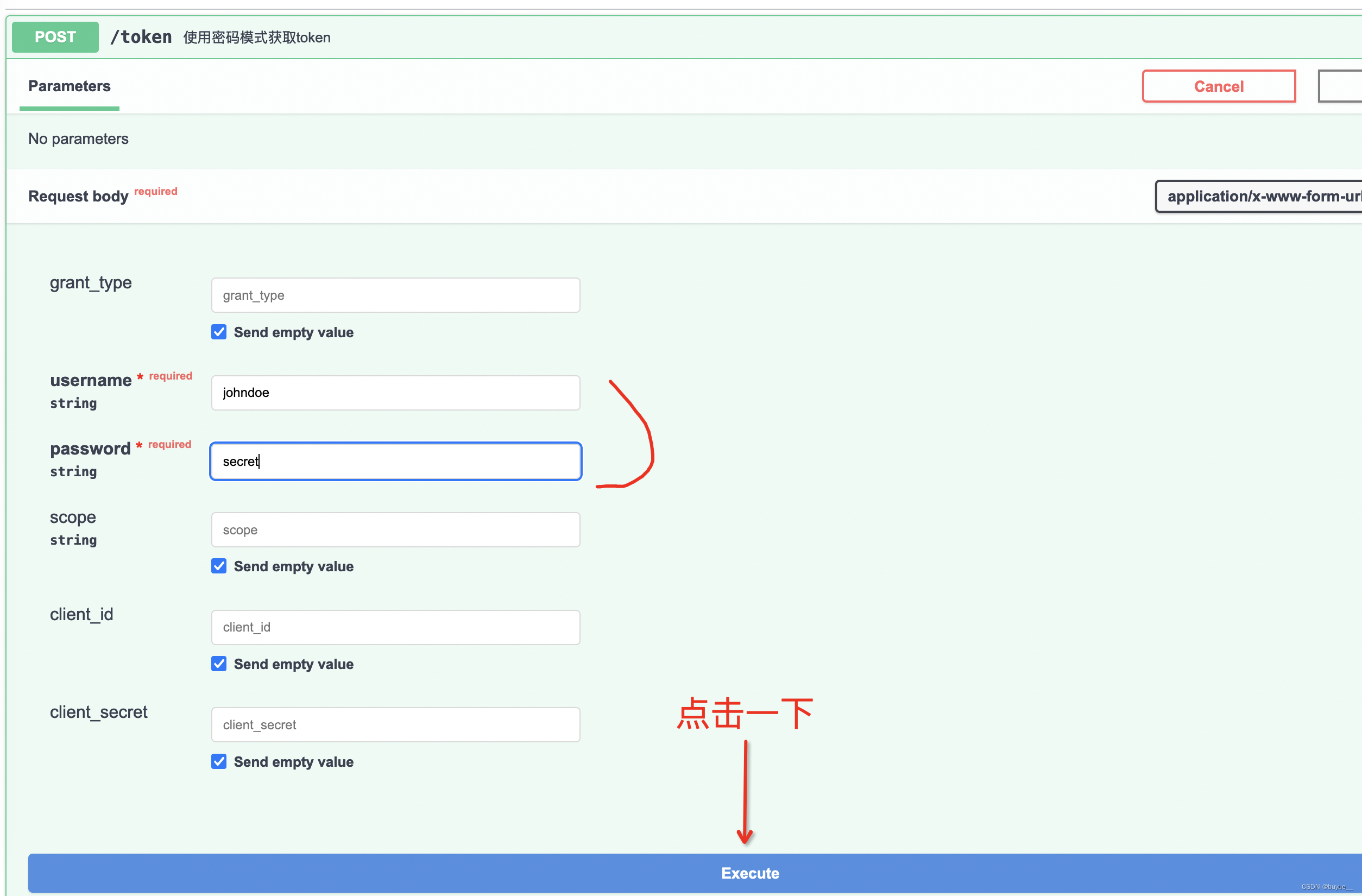Click the 'No parameters' text
The width and height of the screenshot is (1362, 896).
[78, 139]
